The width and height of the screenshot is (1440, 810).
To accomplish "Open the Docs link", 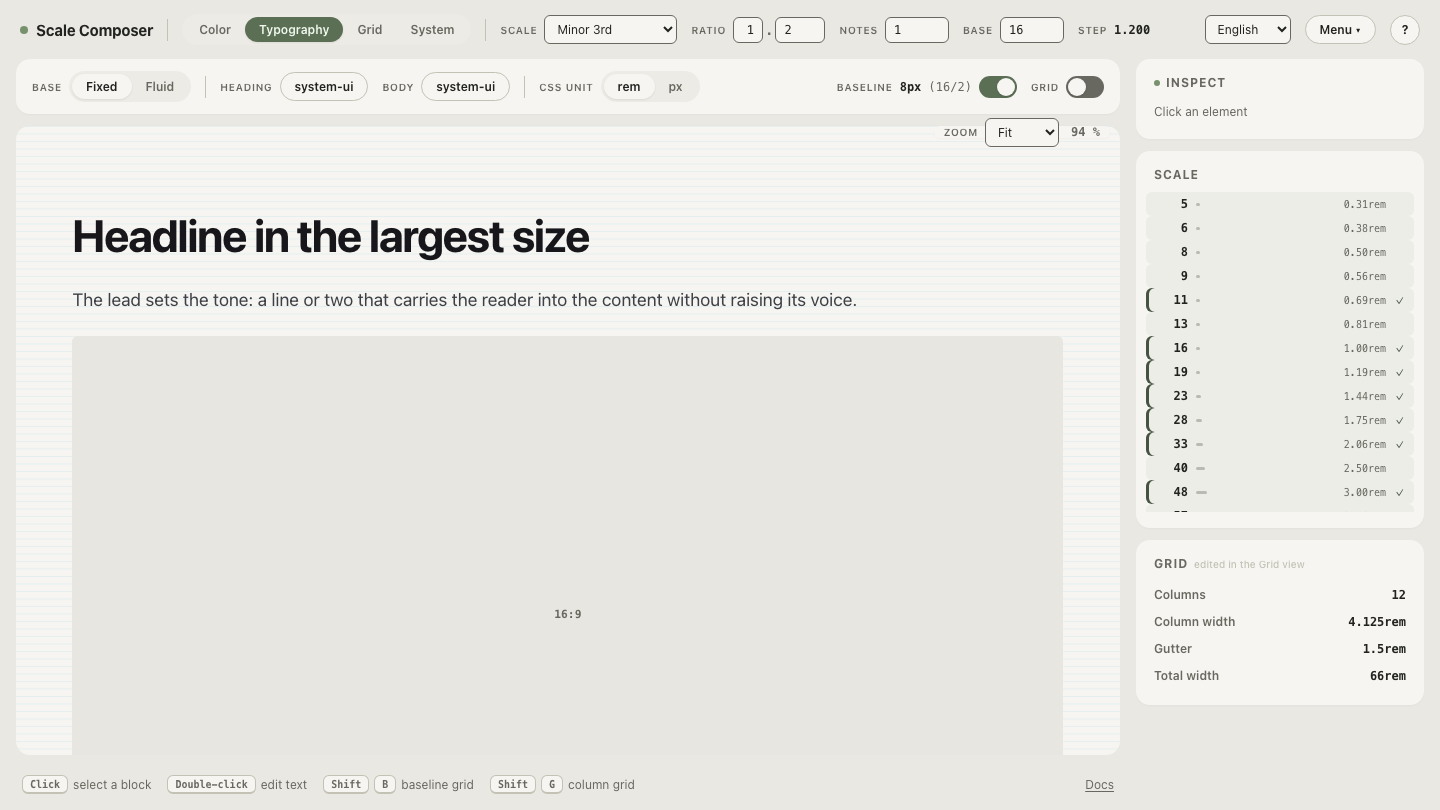I will click(x=1099, y=785).
